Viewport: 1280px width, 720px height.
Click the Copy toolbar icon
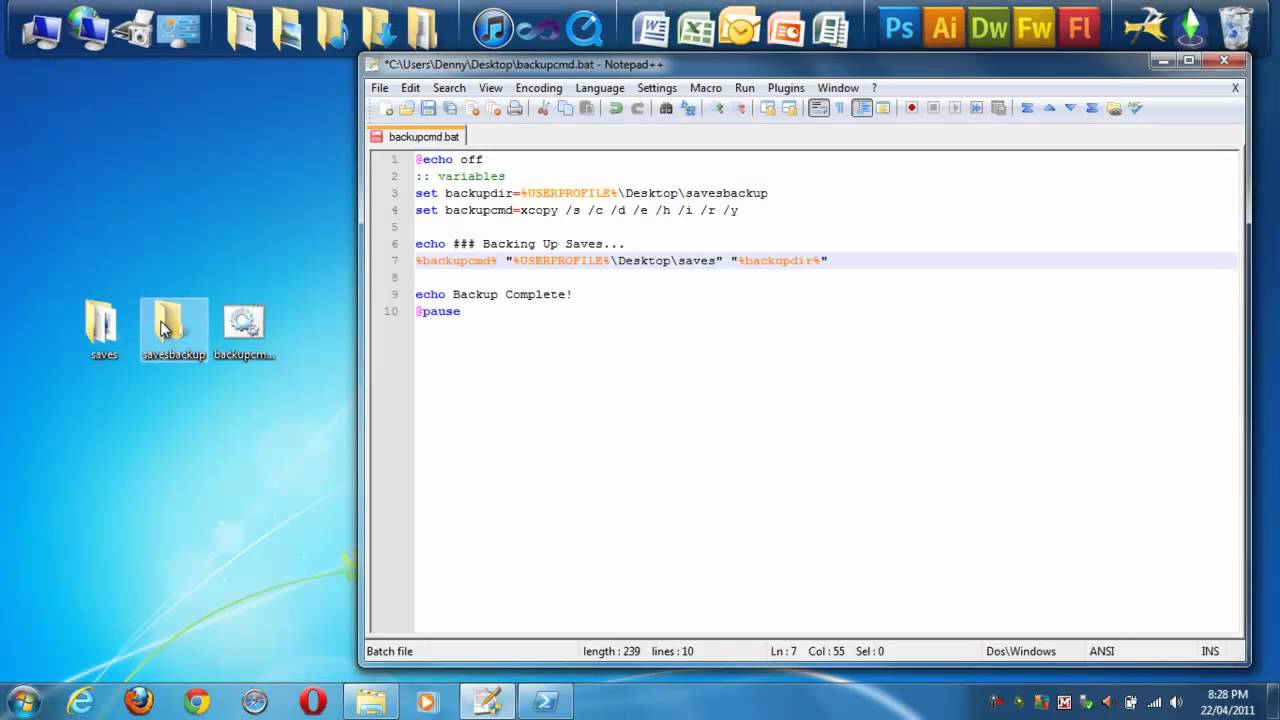(x=565, y=108)
